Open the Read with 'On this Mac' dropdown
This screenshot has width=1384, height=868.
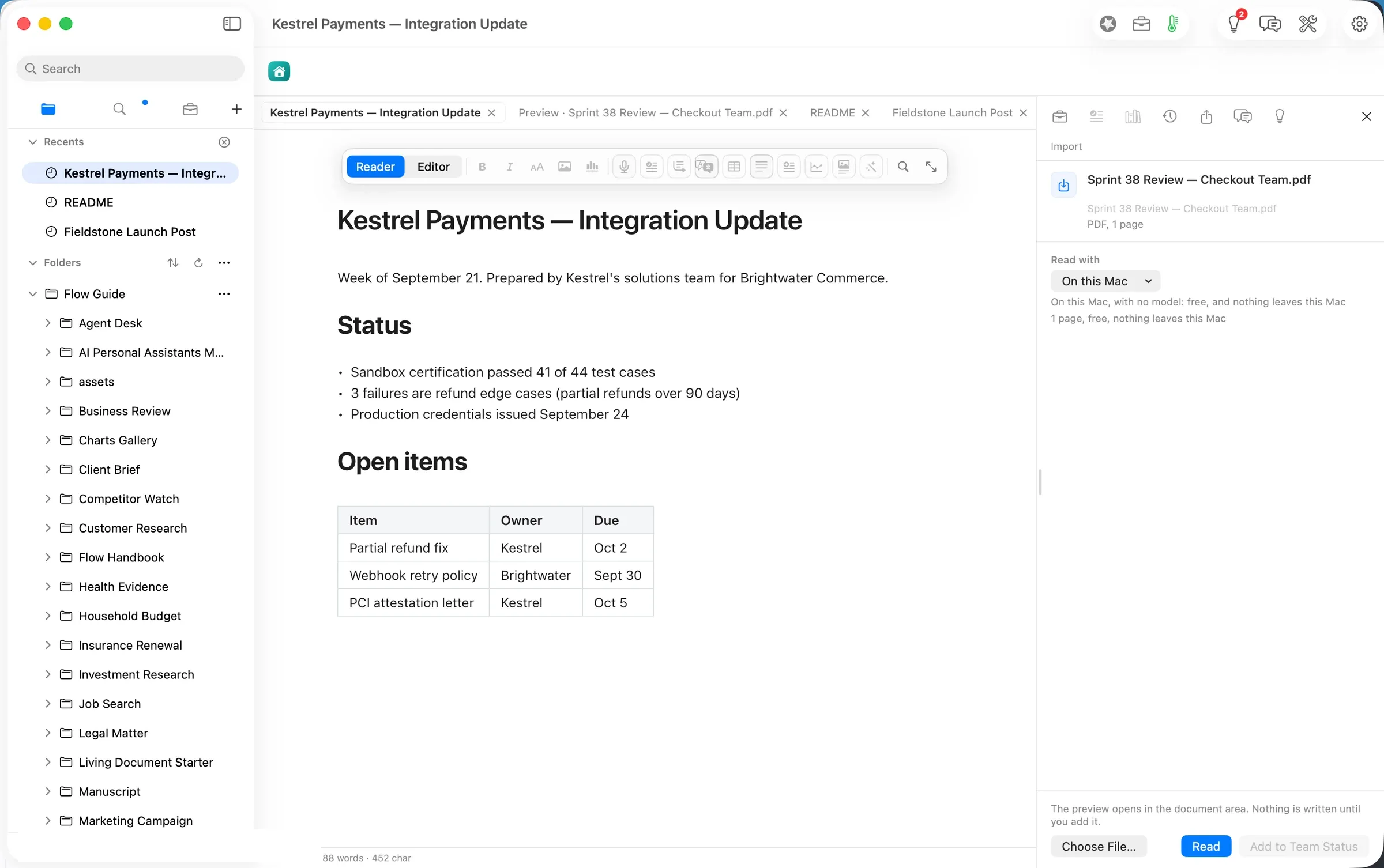click(x=1105, y=281)
